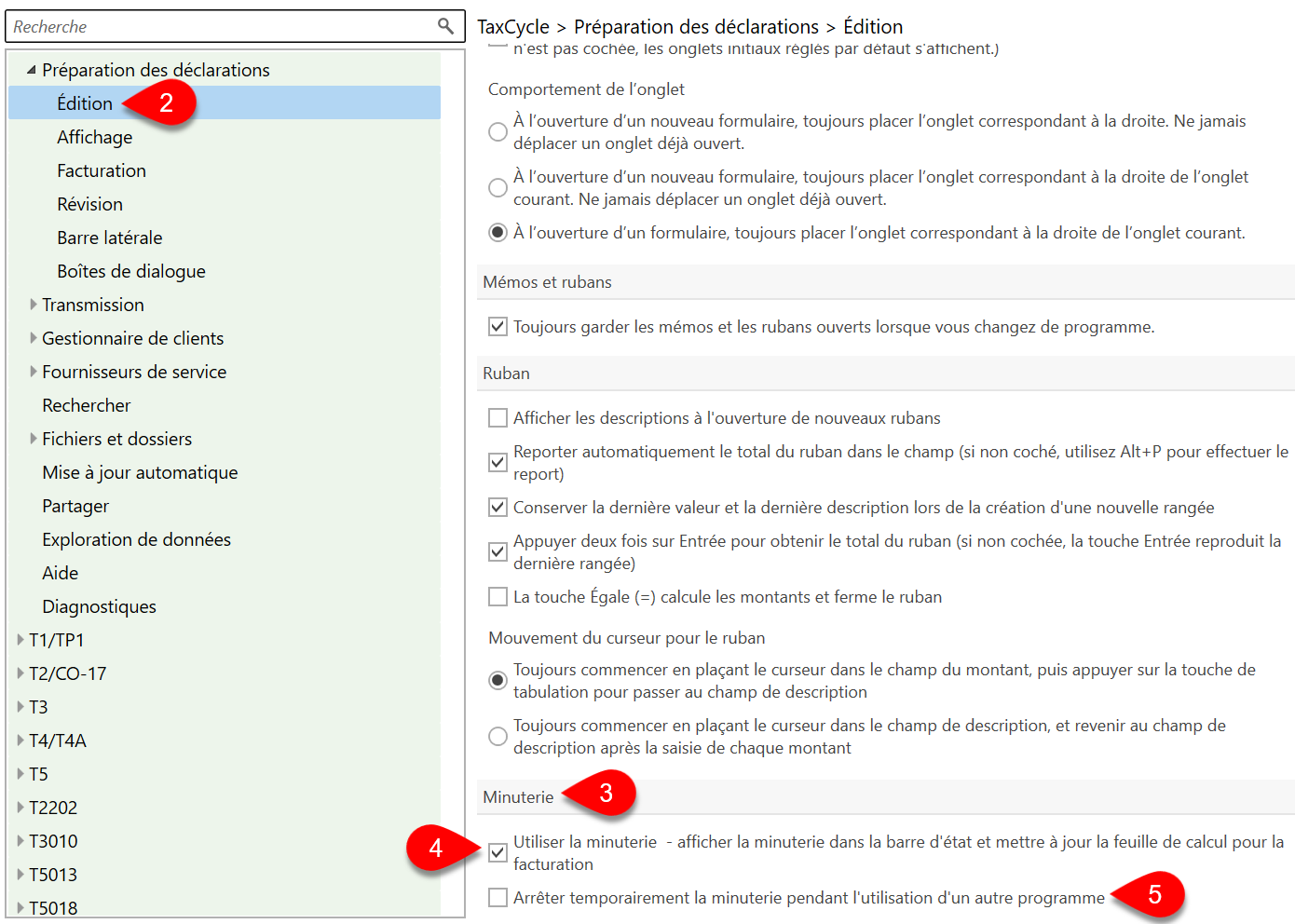Screen dimensions: 1295x924
Task: Uncheck Reporter automatiquement le total du ruban
Action: coord(498,463)
